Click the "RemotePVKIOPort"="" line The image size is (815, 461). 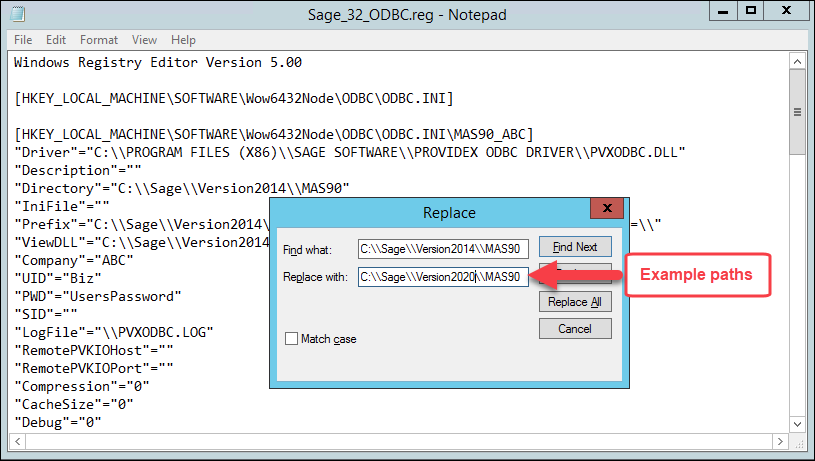[94, 368]
